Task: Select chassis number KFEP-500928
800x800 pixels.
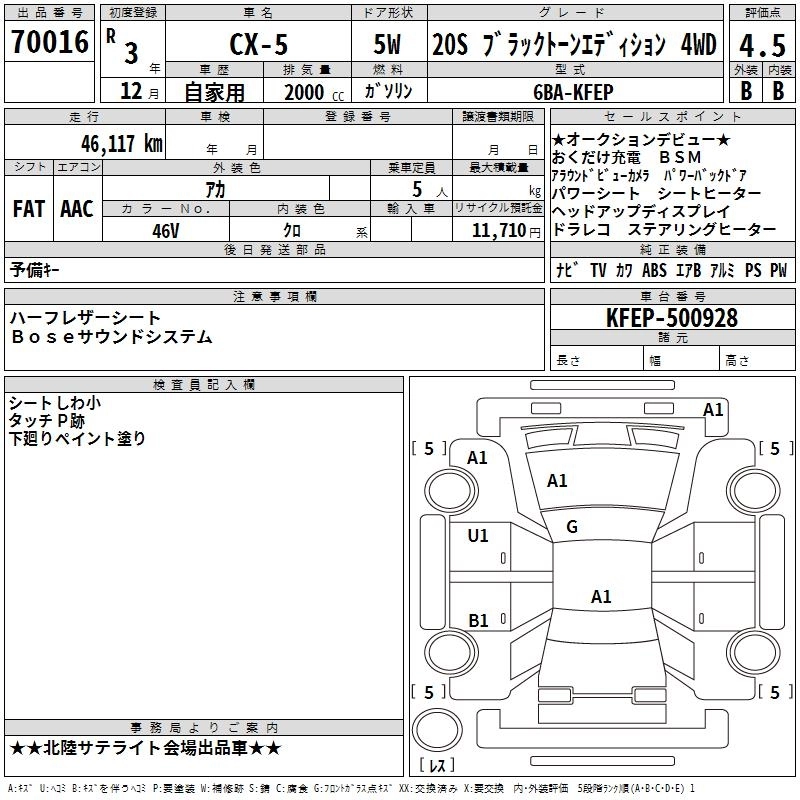Action: 672,318
